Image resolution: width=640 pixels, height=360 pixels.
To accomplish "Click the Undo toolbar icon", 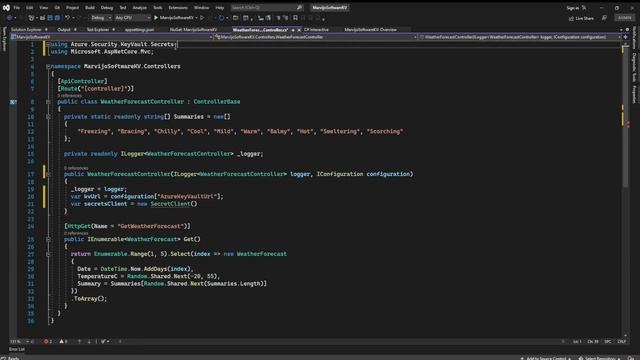I will pos(67,18).
